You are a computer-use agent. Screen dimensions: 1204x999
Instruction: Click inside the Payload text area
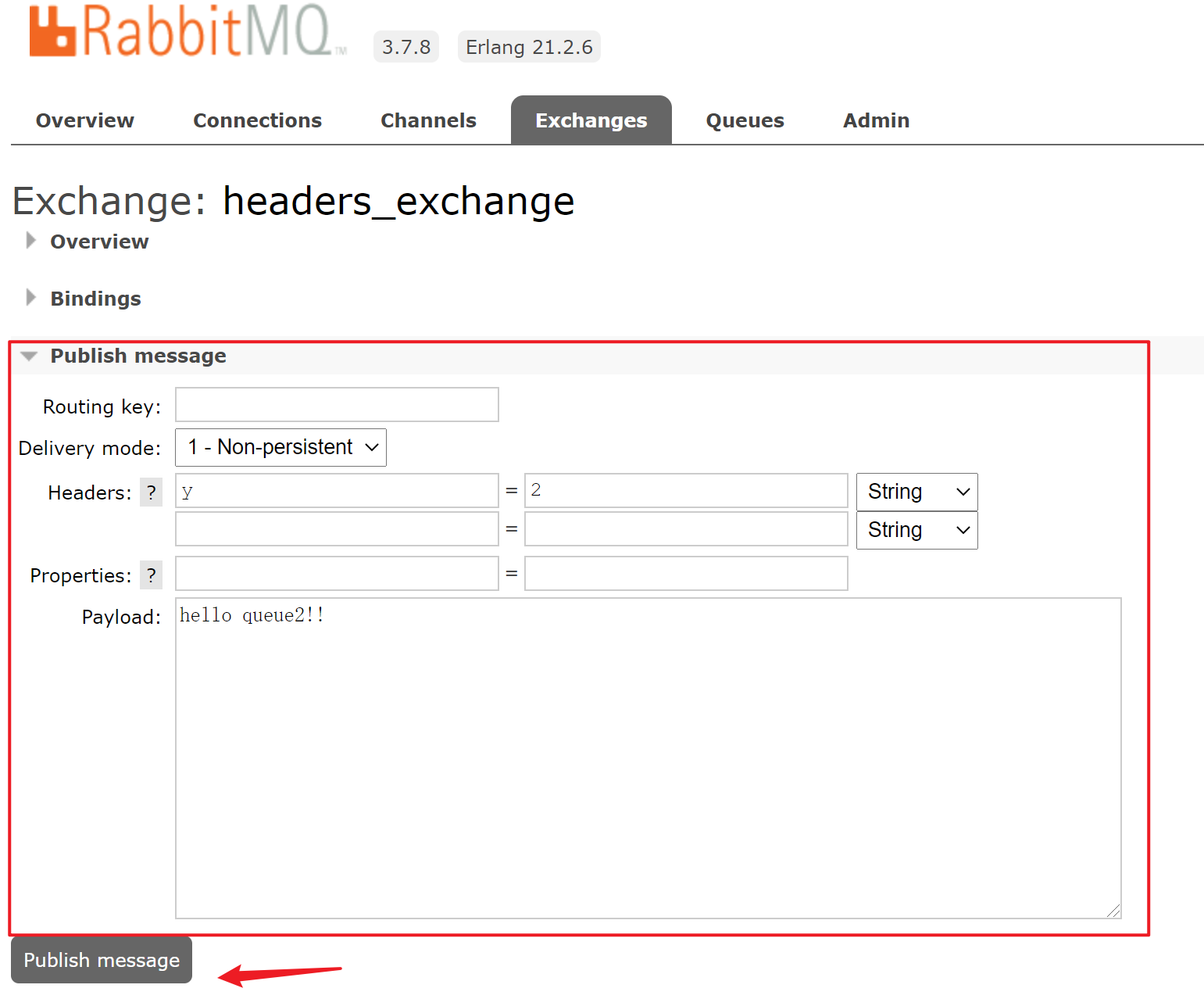point(648,758)
